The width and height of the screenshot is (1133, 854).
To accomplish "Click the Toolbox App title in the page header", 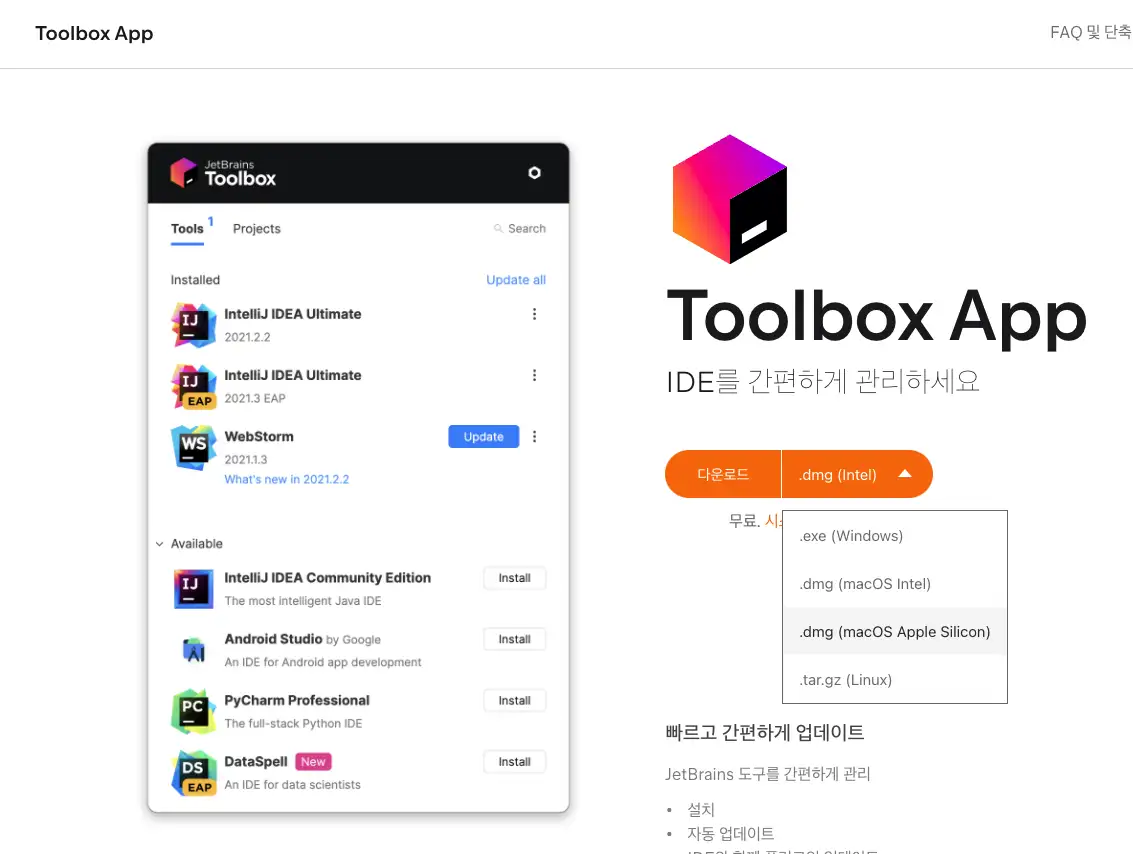I will click(x=94, y=33).
